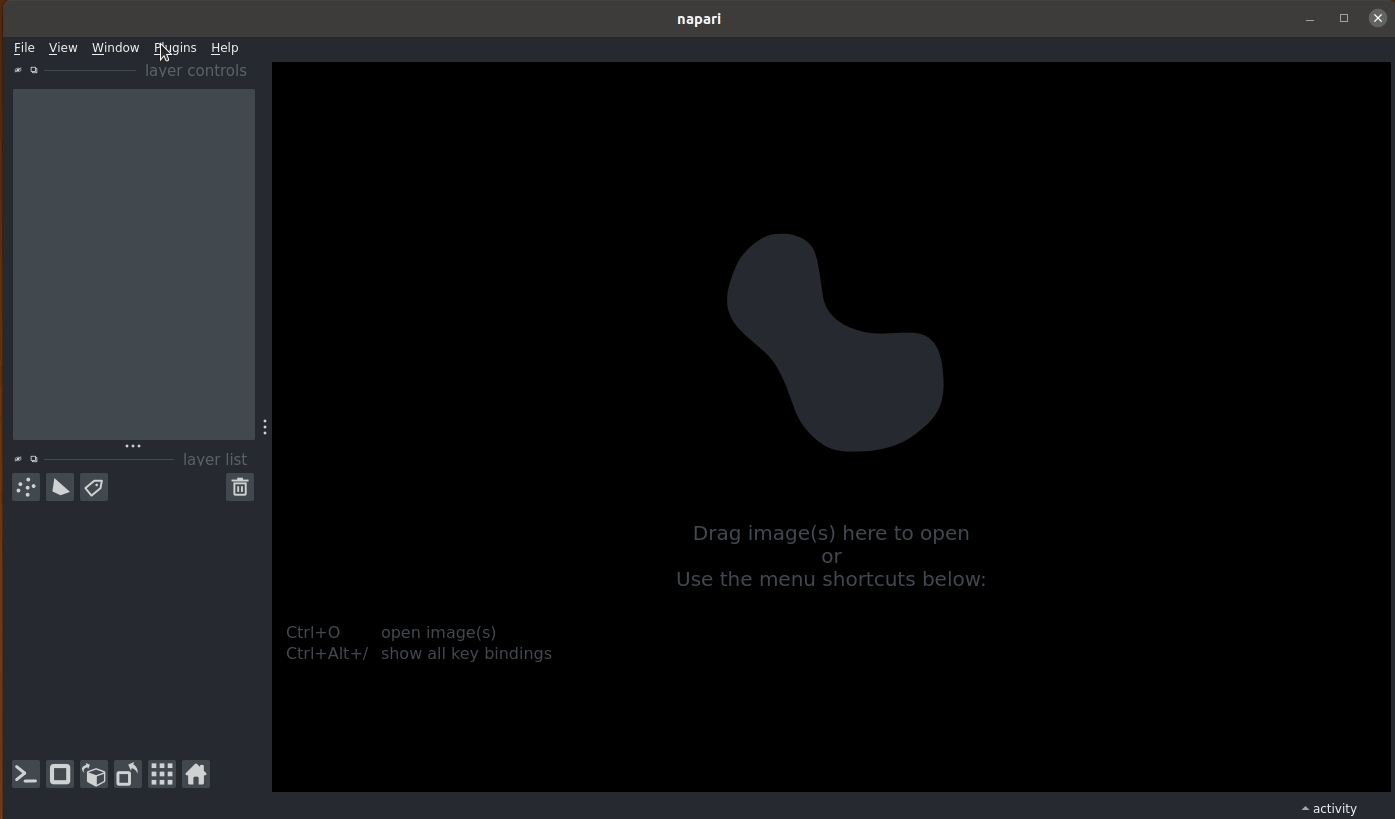Screen dimensions: 1395x819
Task: Close the layer controls dock
Action: (x=18, y=70)
